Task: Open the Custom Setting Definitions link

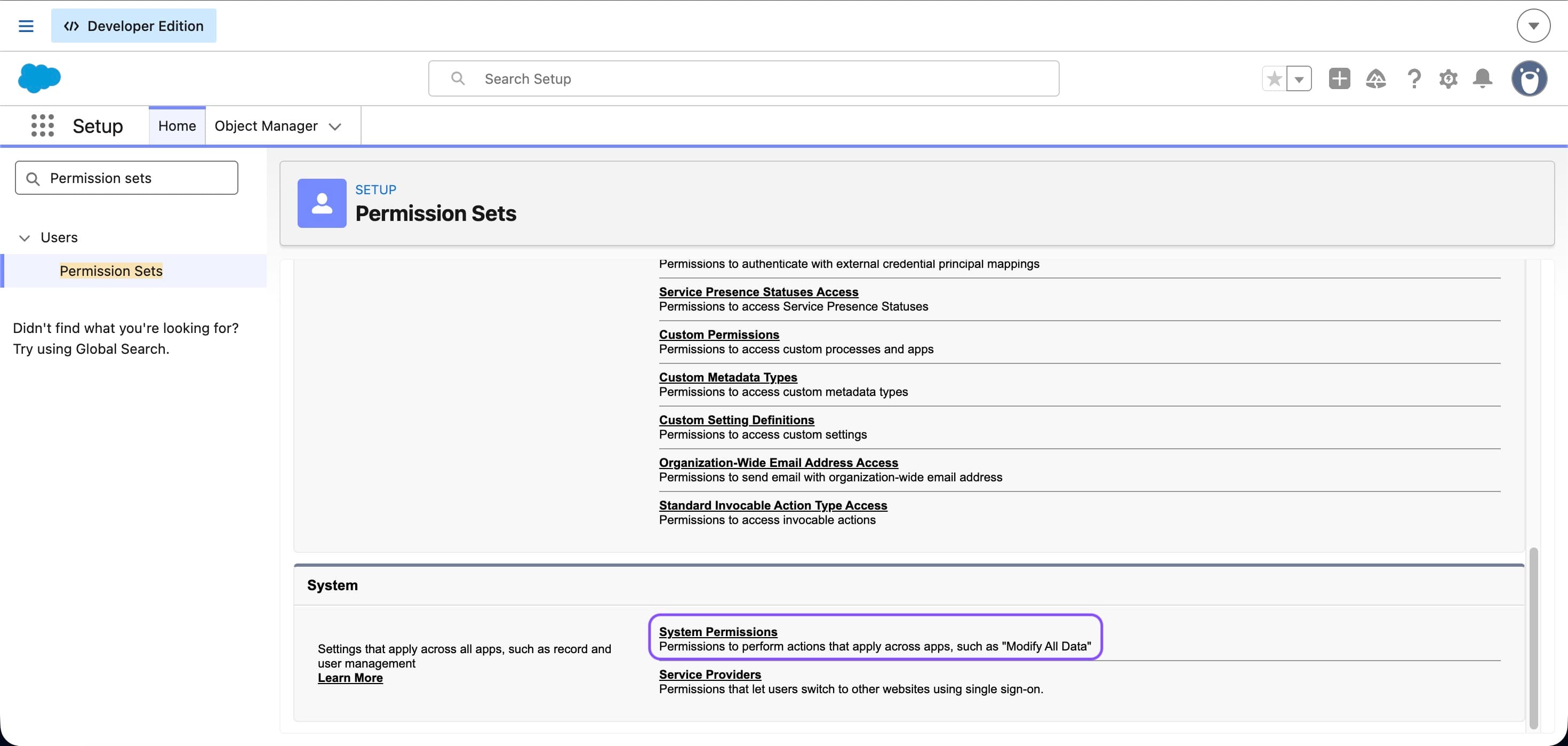Action: 737,419
